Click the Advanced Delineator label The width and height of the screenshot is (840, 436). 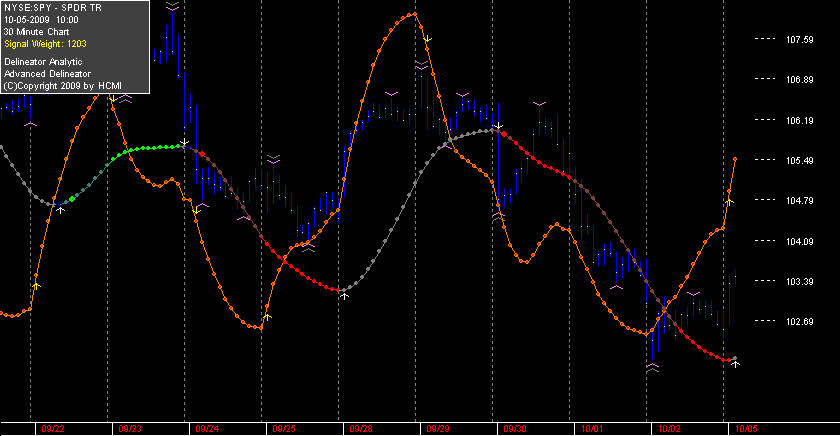point(48,74)
